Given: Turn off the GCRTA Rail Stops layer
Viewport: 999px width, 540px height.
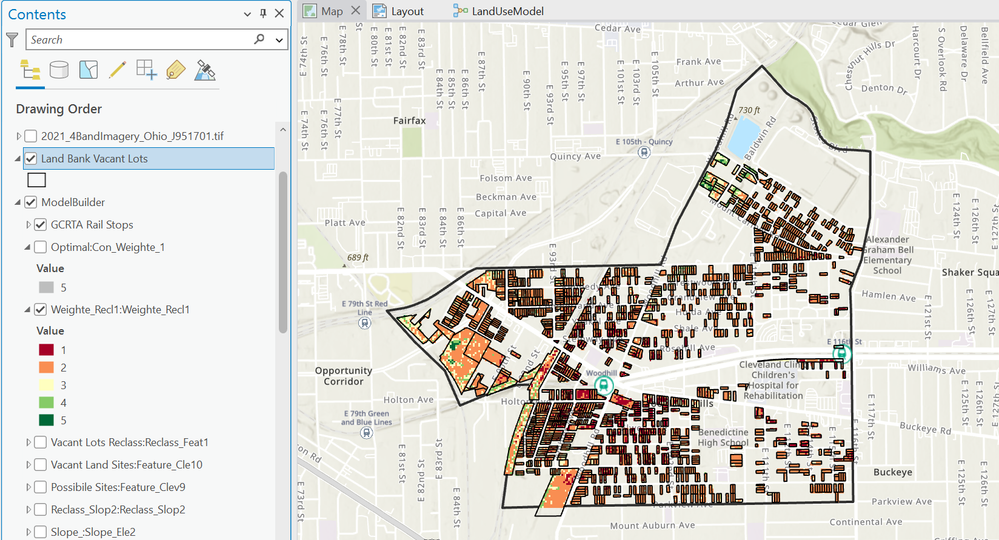Looking at the screenshot, I should click(x=41, y=225).
